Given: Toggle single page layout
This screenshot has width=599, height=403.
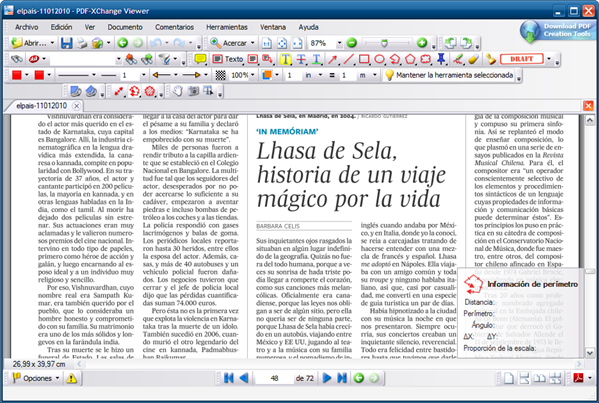Looking at the screenshot, I should click(508, 378).
